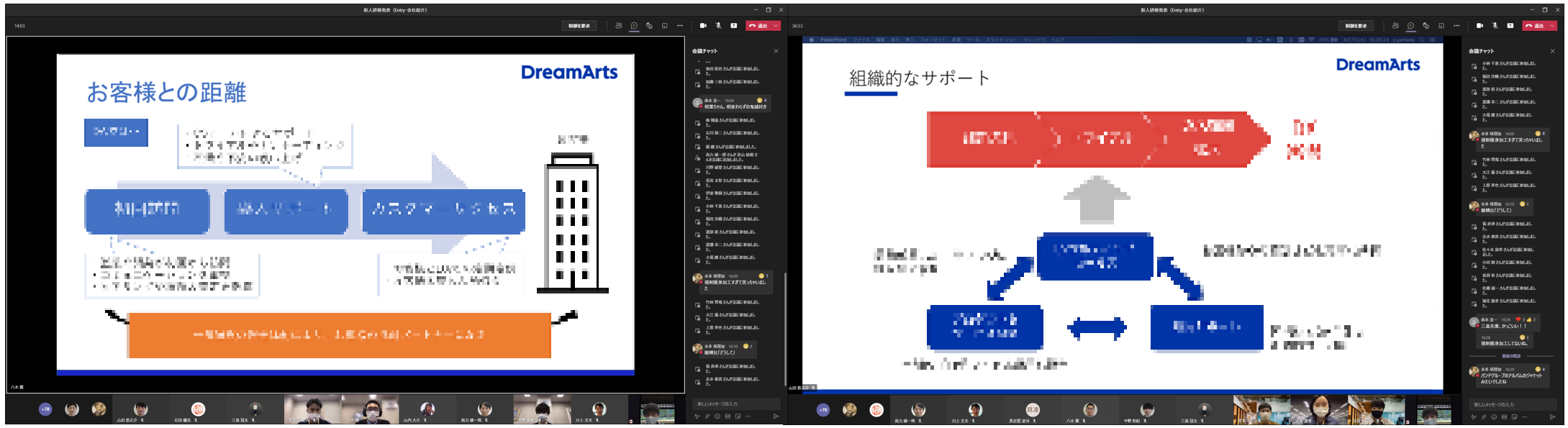This screenshot has height=428, width=1568.
Task: Toggle the camera in the right meeting window
Action: click(1479, 26)
